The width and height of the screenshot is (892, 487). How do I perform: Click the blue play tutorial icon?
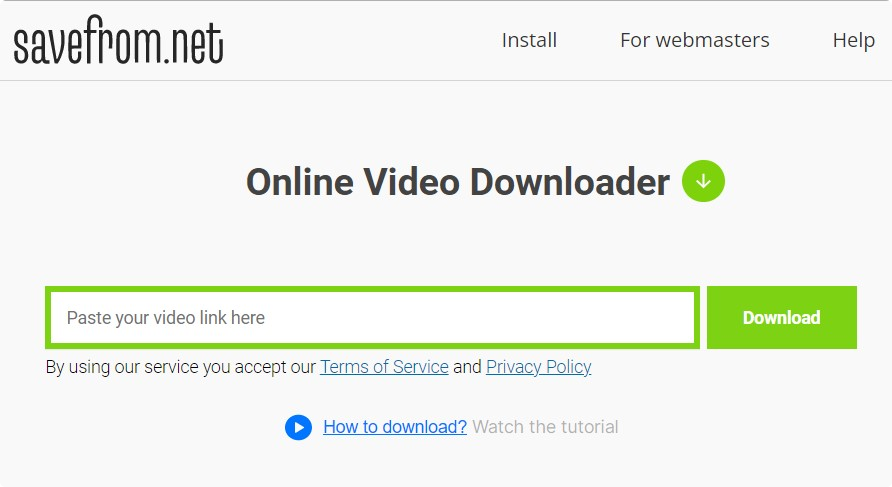298,427
